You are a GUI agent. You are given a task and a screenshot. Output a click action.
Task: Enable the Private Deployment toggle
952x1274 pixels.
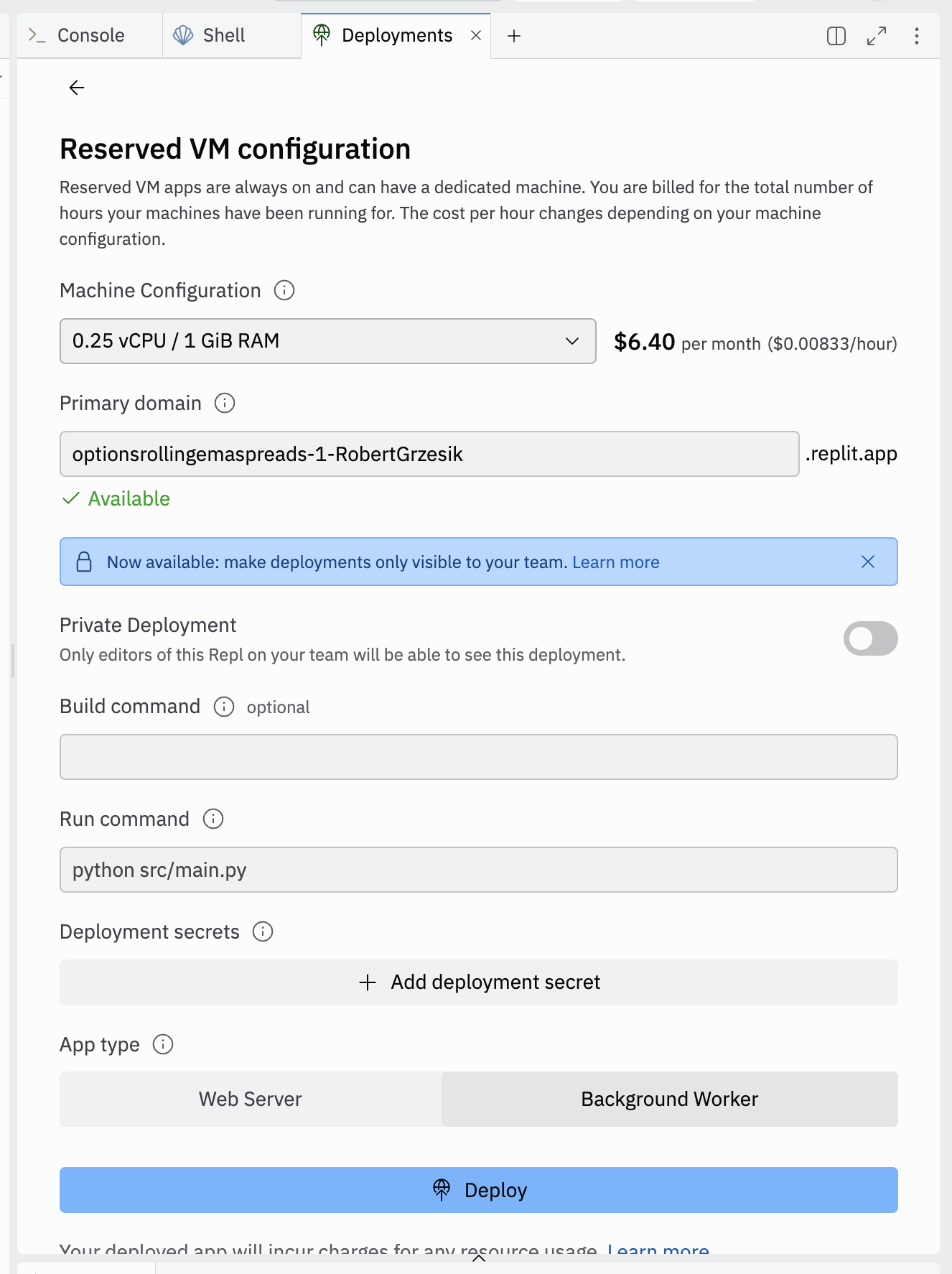(x=870, y=638)
